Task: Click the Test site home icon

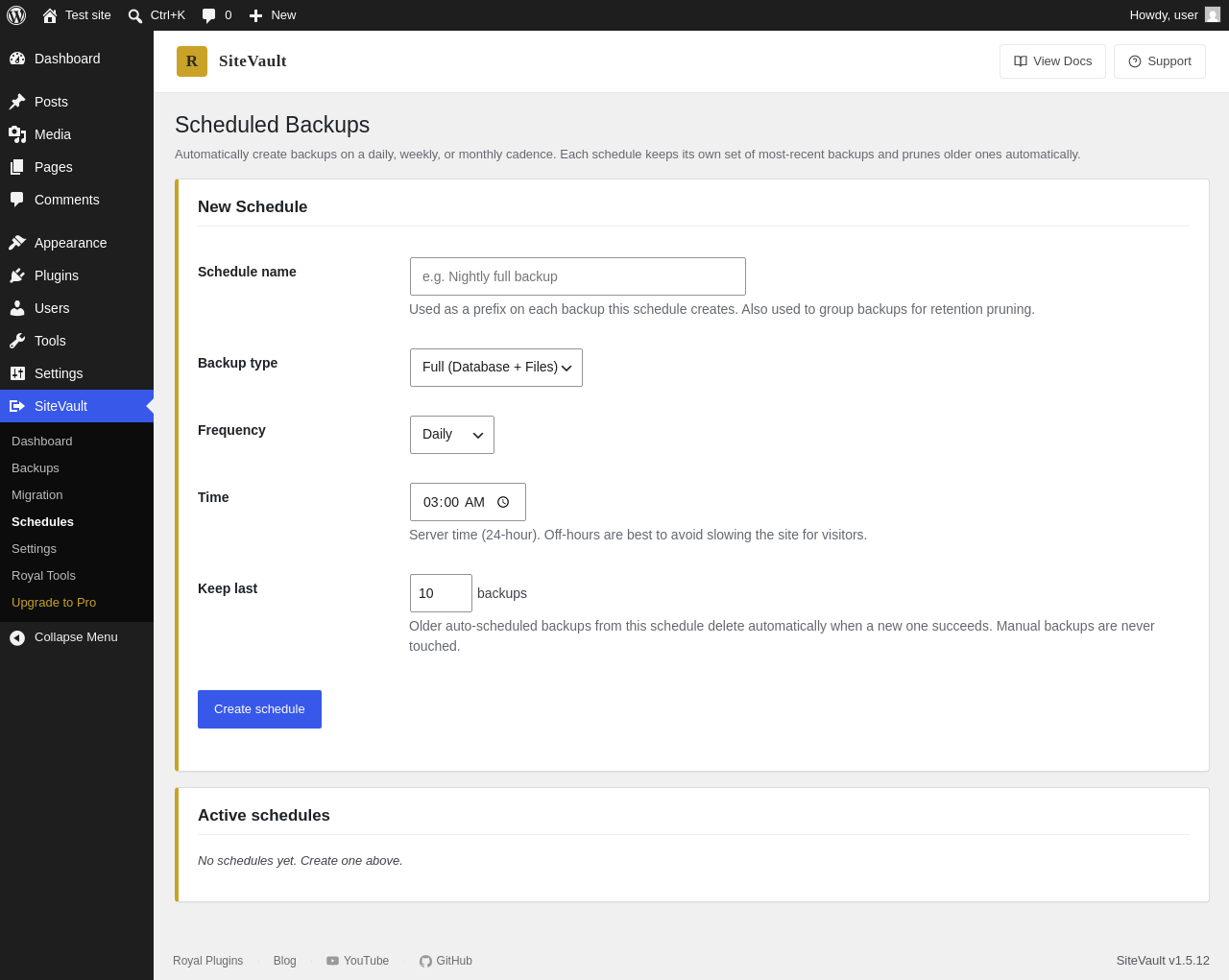Action: [x=50, y=15]
